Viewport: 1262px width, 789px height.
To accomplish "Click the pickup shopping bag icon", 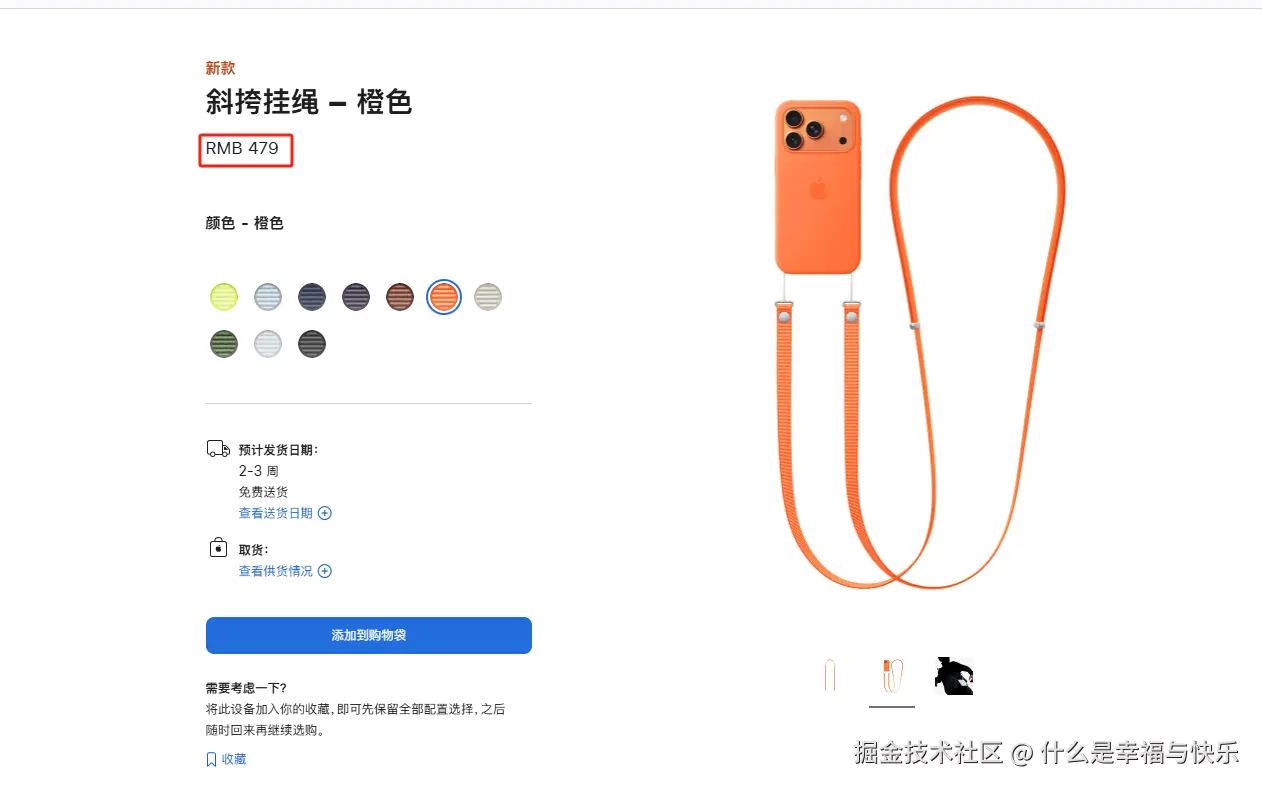I will [218, 548].
